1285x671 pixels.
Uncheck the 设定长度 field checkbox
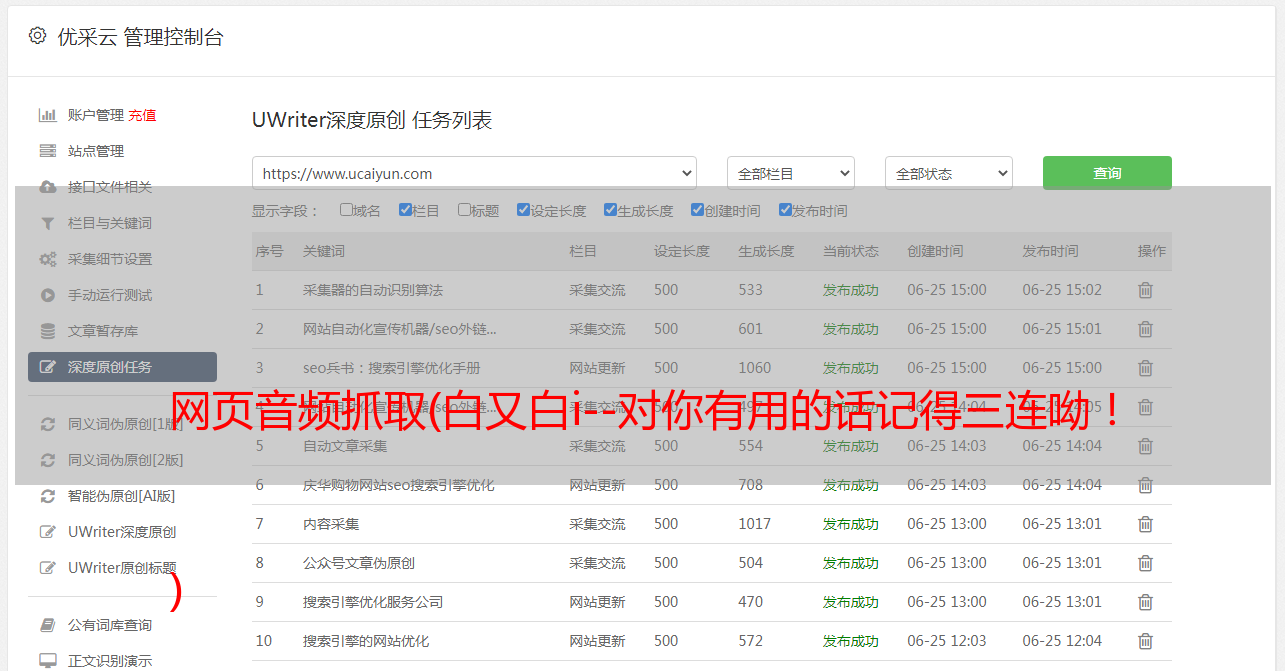tap(523, 210)
